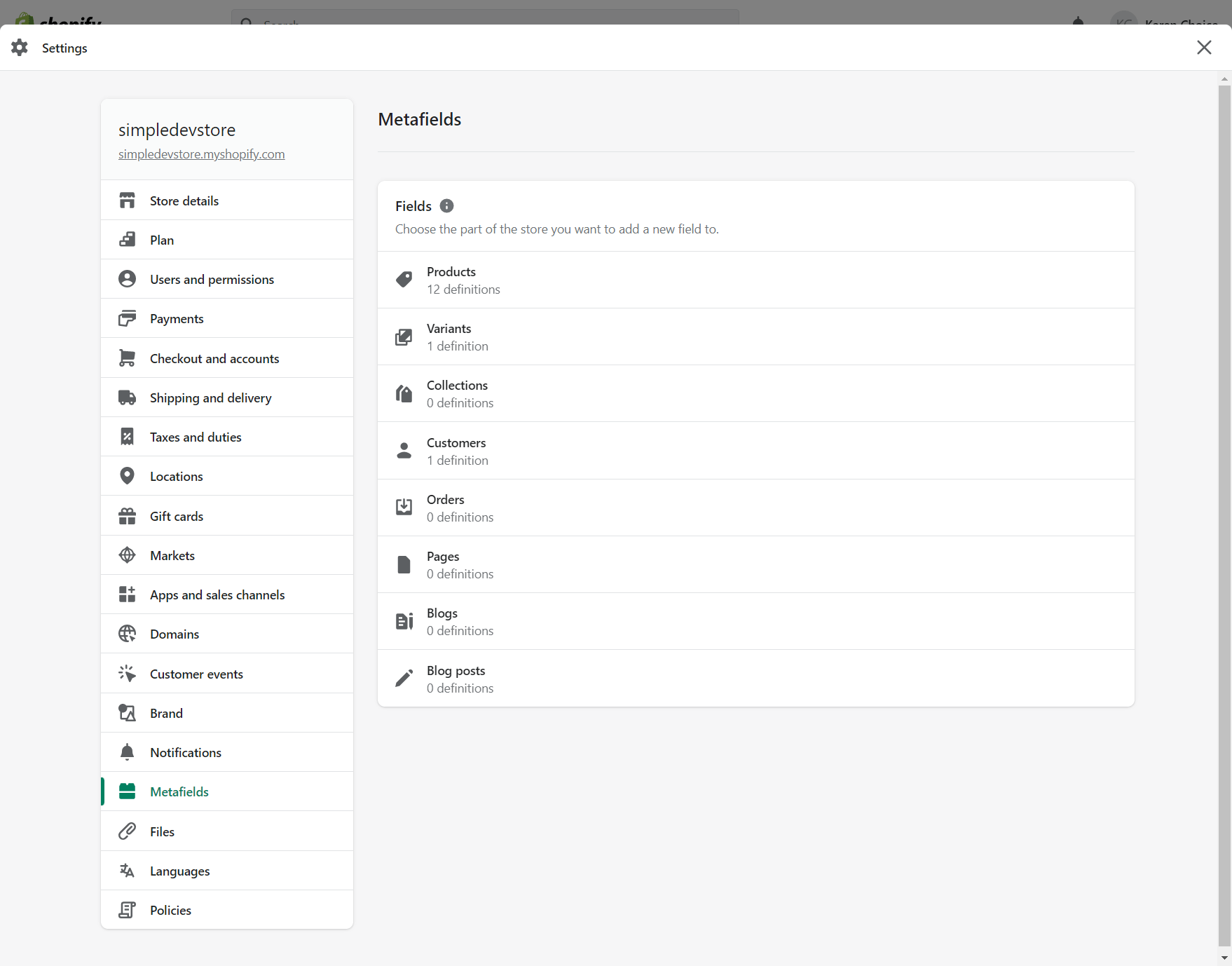Go to Brand settings
Screen dimensions: 1232x966
(x=227, y=713)
